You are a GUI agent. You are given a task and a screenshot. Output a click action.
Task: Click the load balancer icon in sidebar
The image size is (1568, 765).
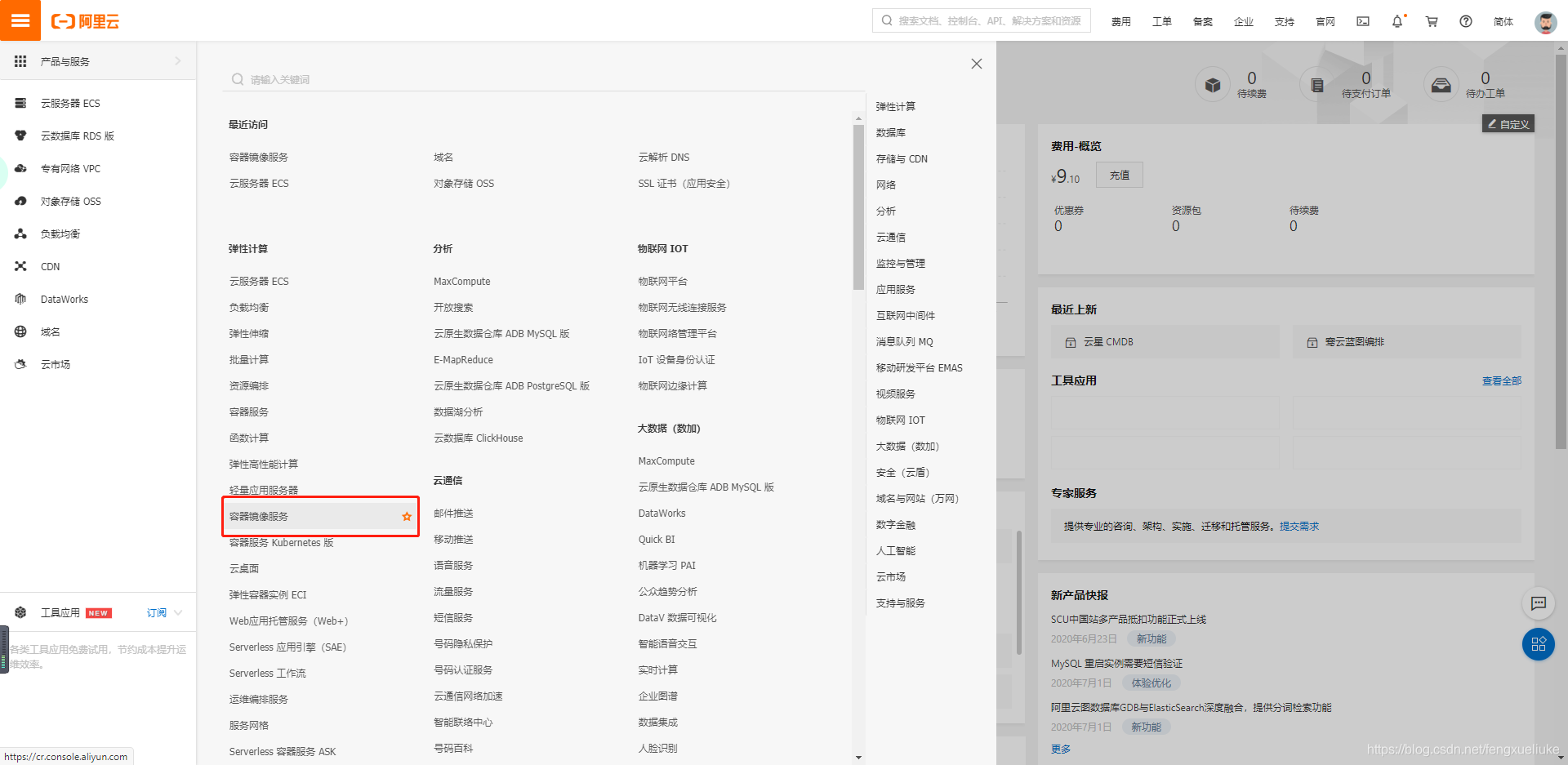[20, 234]
